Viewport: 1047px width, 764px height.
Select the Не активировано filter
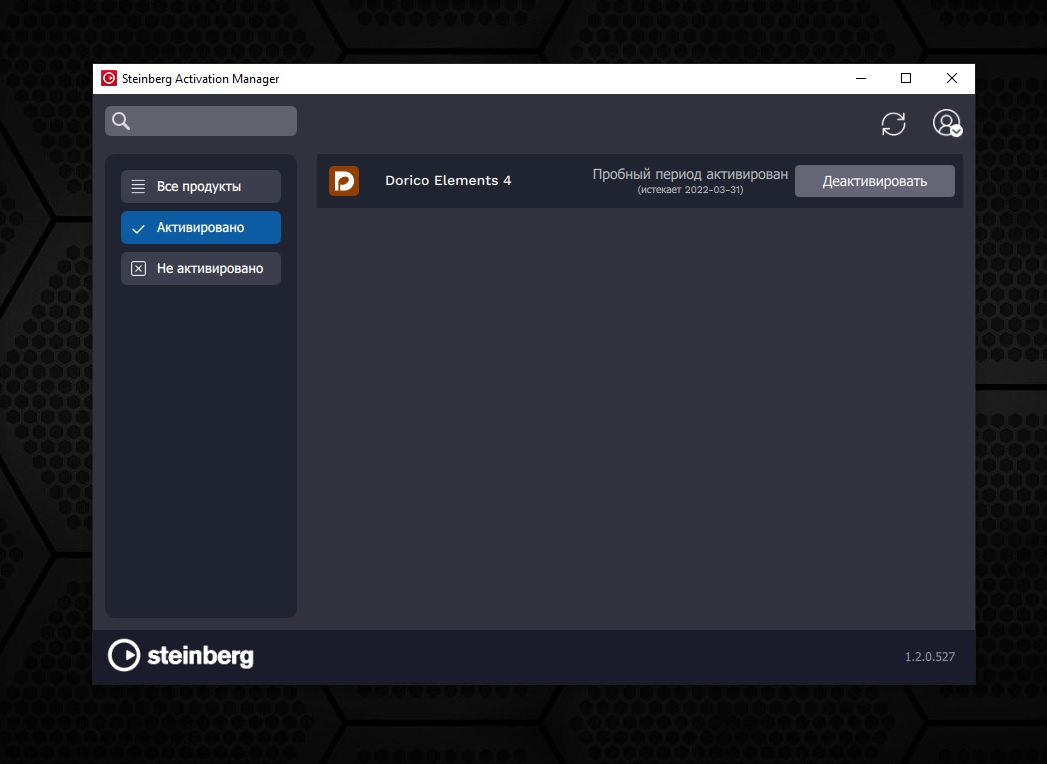click(201, 268)
